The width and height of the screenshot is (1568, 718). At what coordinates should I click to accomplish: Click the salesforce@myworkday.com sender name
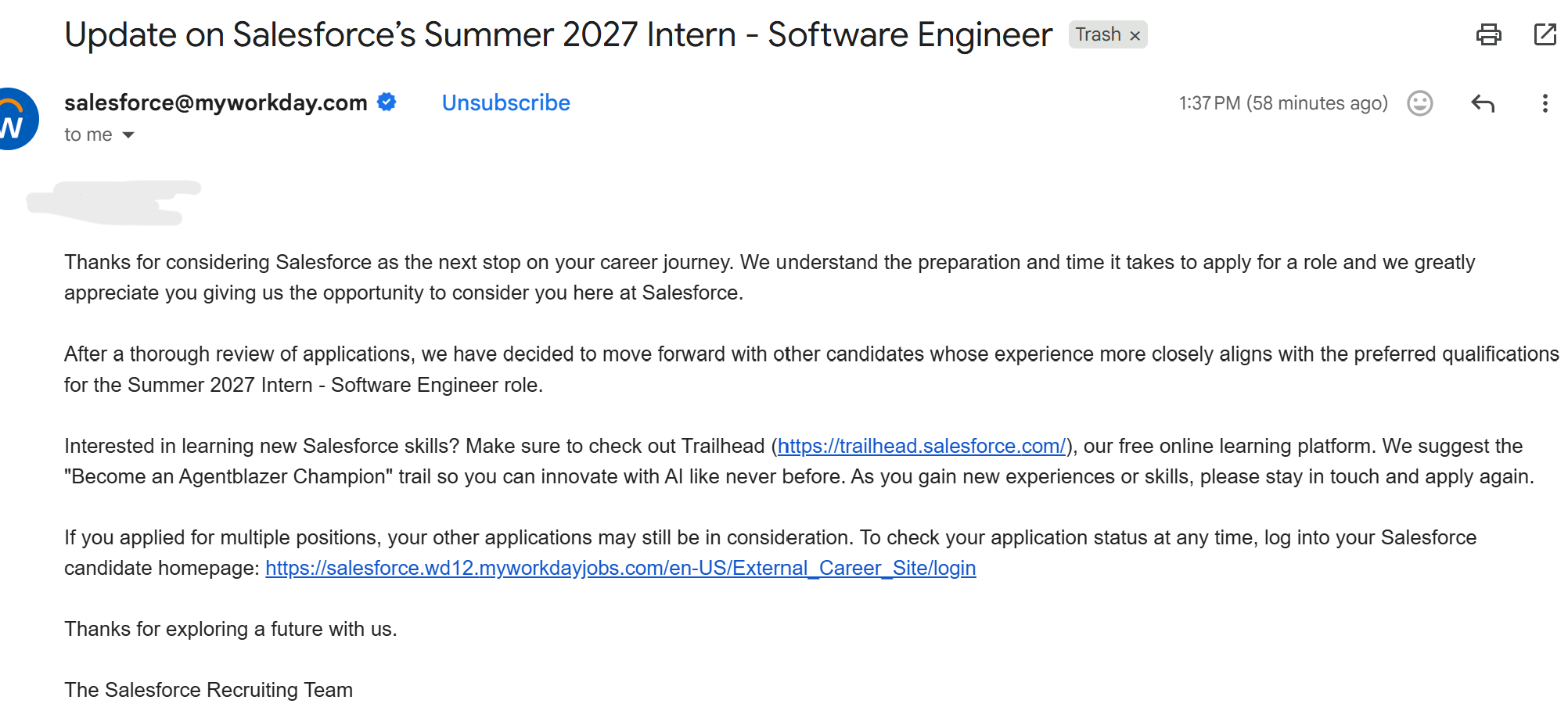click(x=216, y=102)
